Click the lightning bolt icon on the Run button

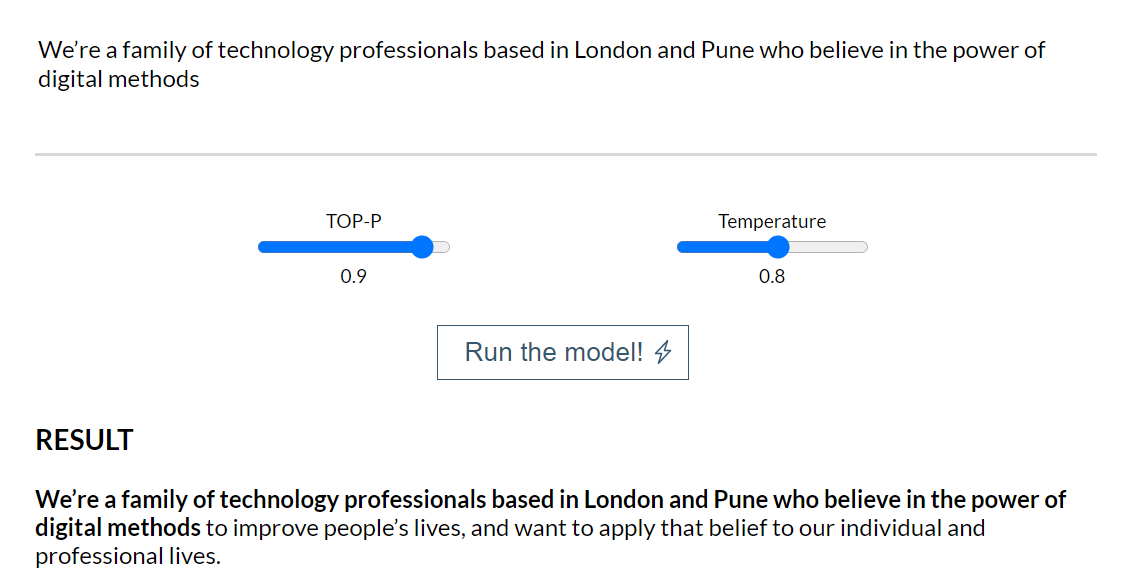point(663,351)
